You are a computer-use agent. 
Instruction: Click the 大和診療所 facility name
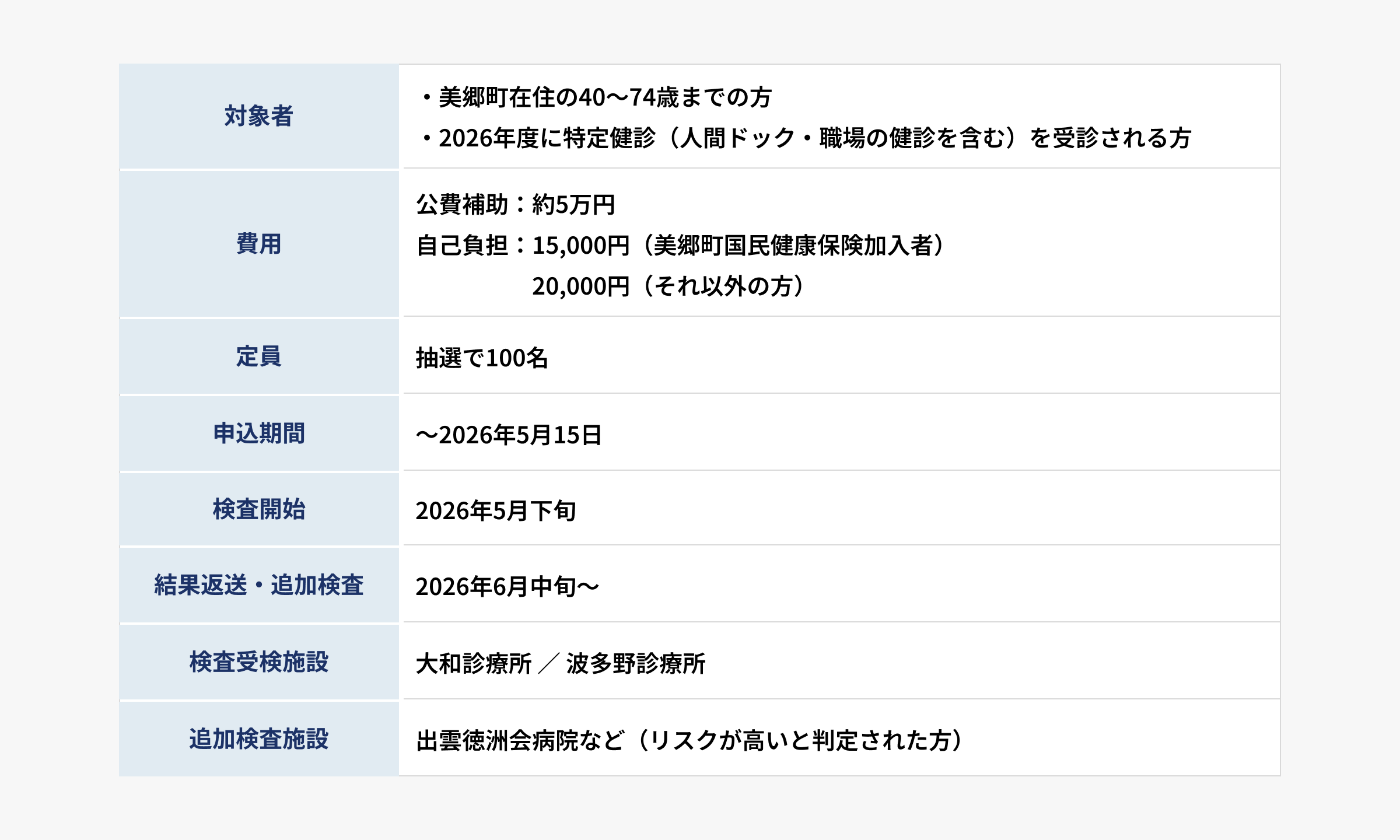click(474, 664)
